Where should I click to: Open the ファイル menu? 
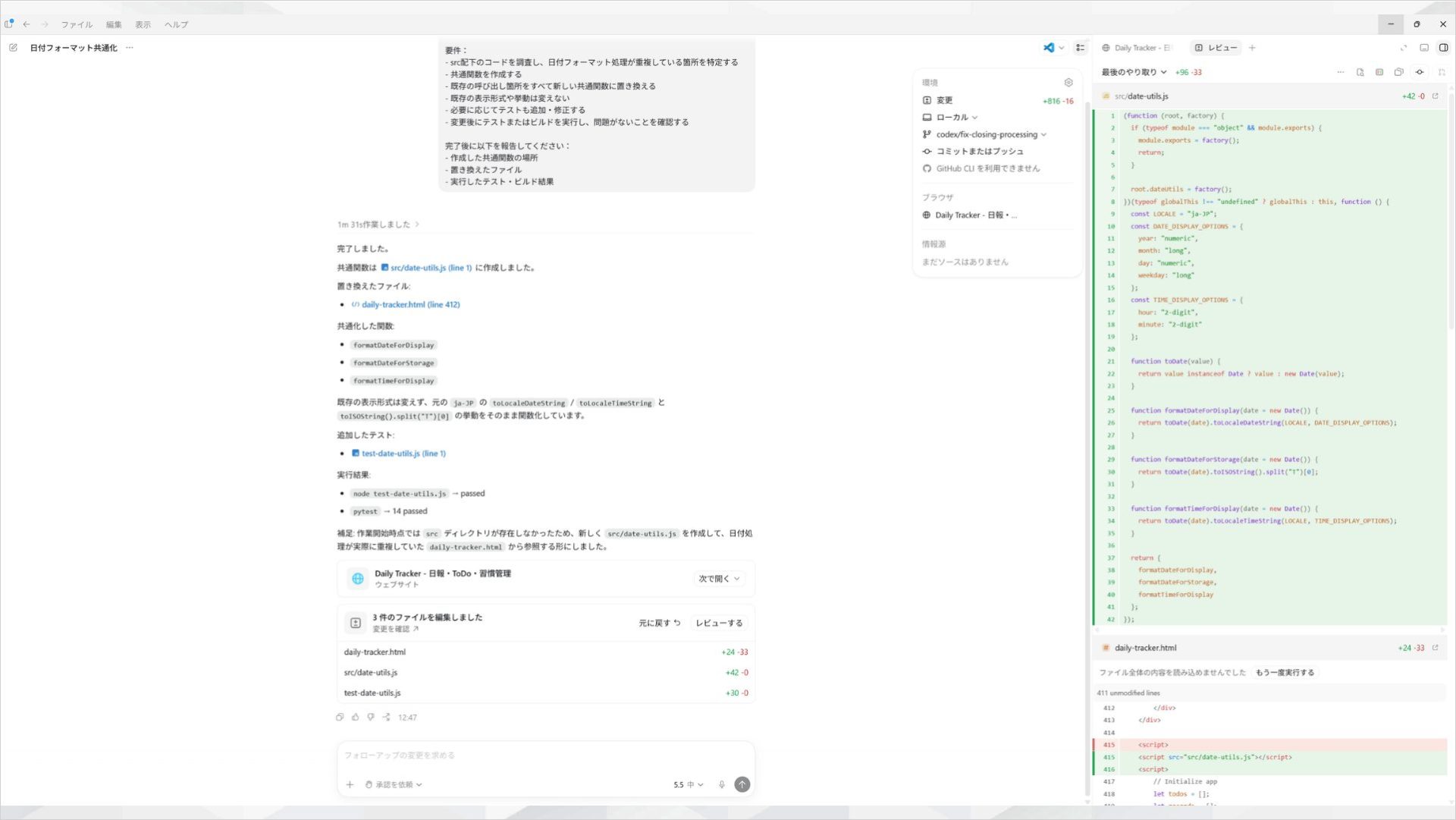point(77,24)
